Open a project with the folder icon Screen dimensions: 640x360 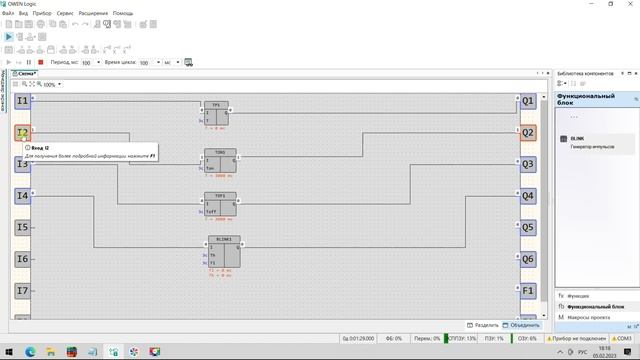(19, 24)
